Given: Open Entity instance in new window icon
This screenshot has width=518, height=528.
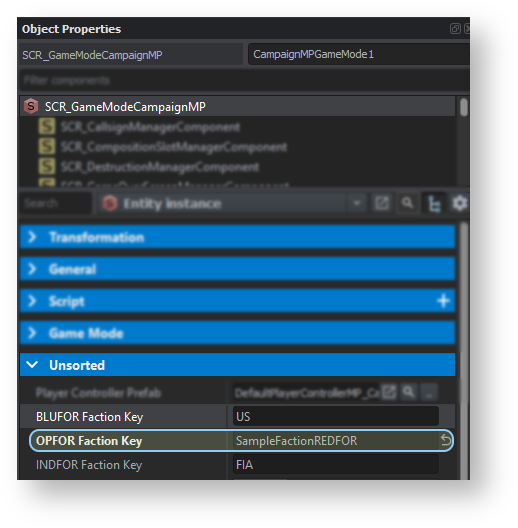Looking at the screenshot, I should pyautogui.click(x=382, y=203).
